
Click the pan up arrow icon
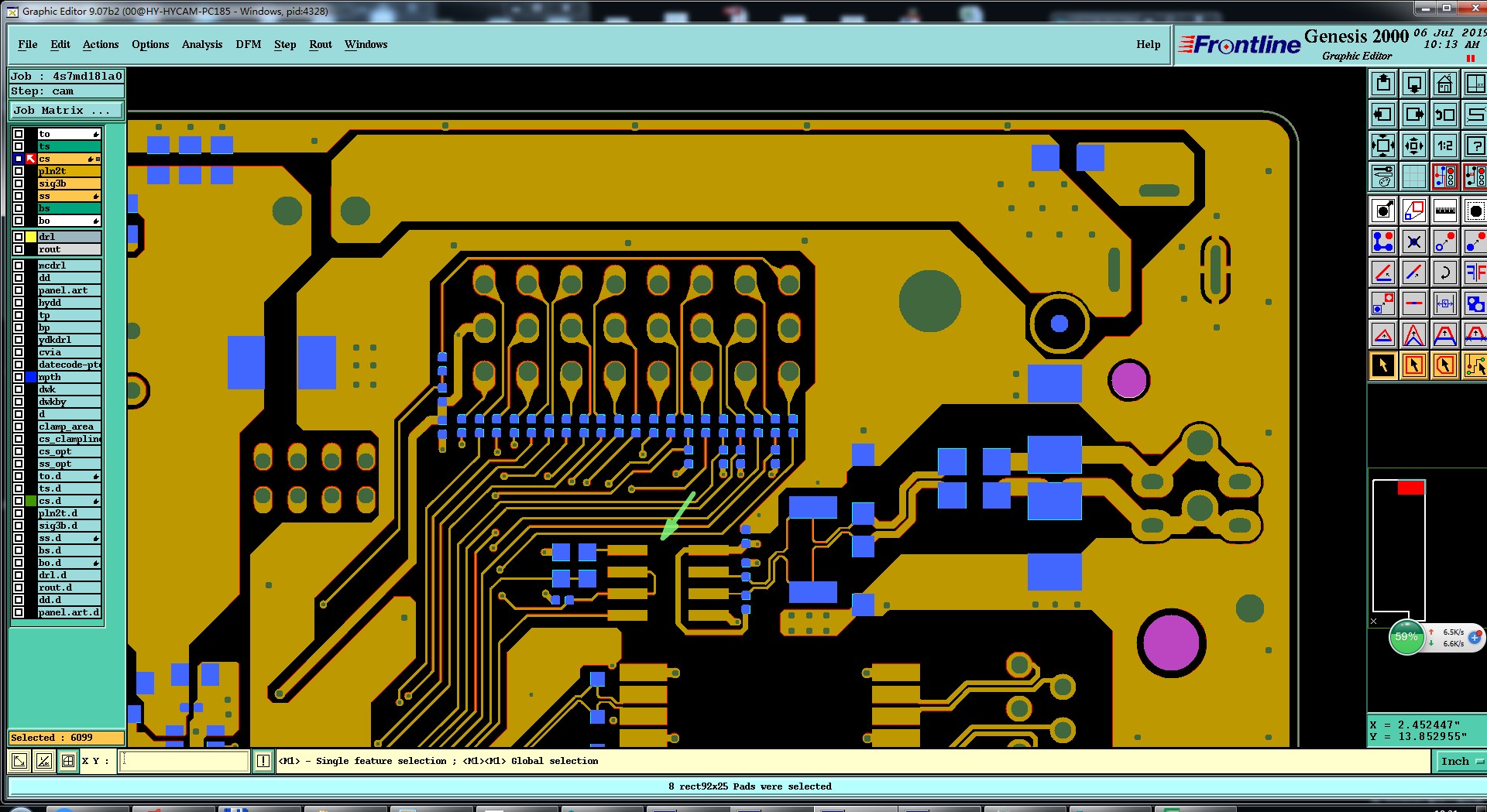coord(1383,84)
